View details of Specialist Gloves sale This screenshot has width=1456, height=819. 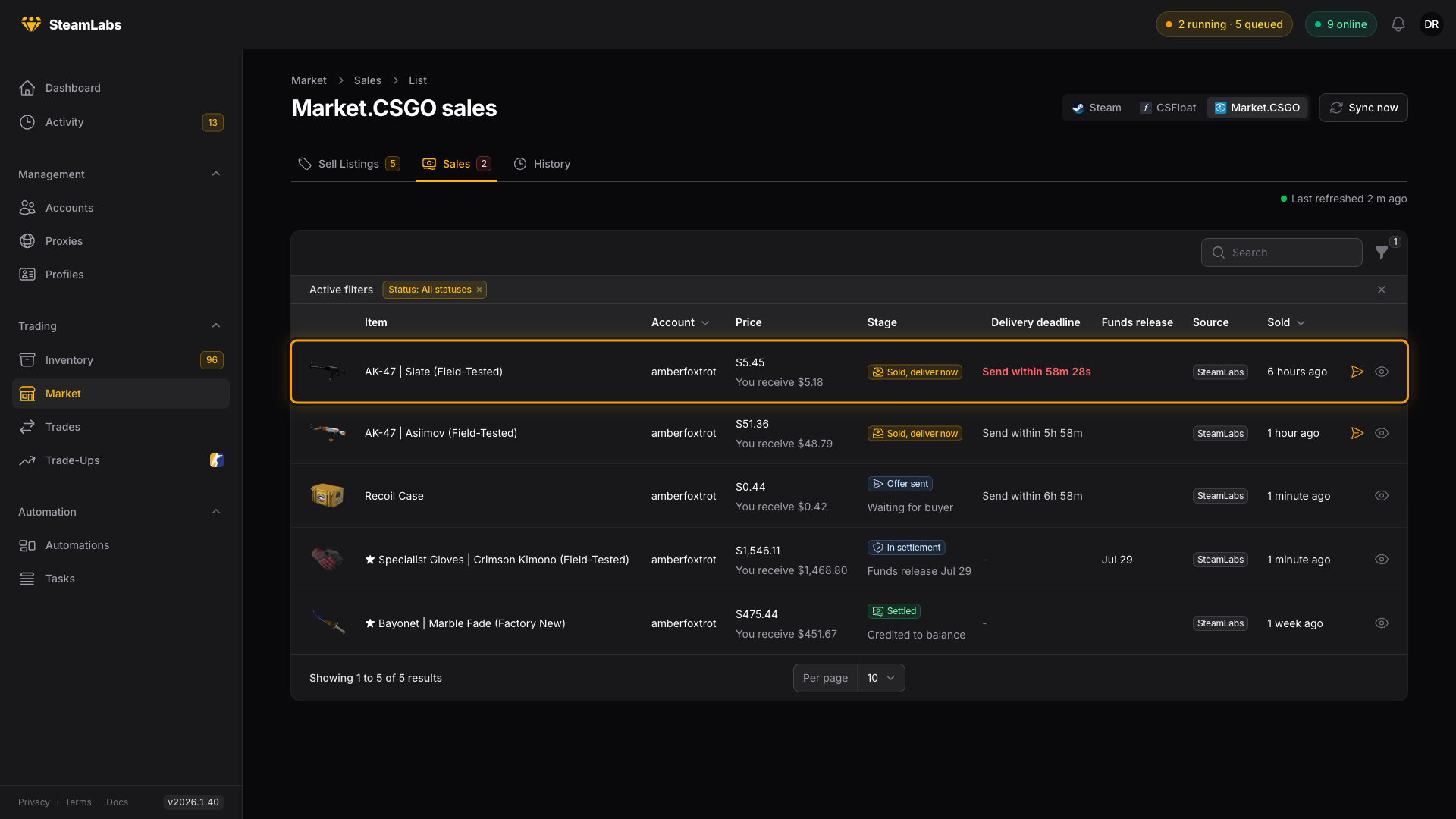point(1382,560)
